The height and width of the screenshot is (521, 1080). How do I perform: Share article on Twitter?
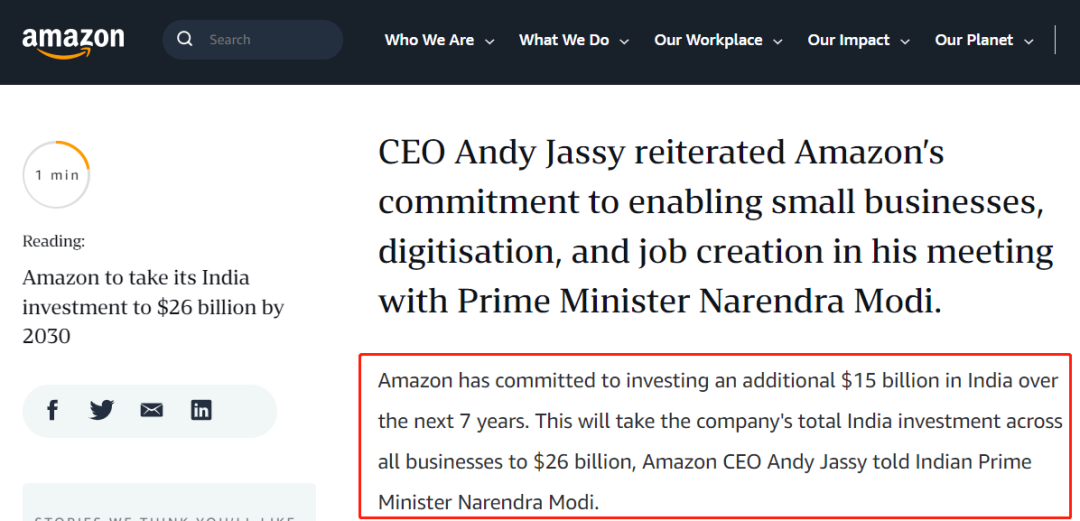[x=102, y=410]
